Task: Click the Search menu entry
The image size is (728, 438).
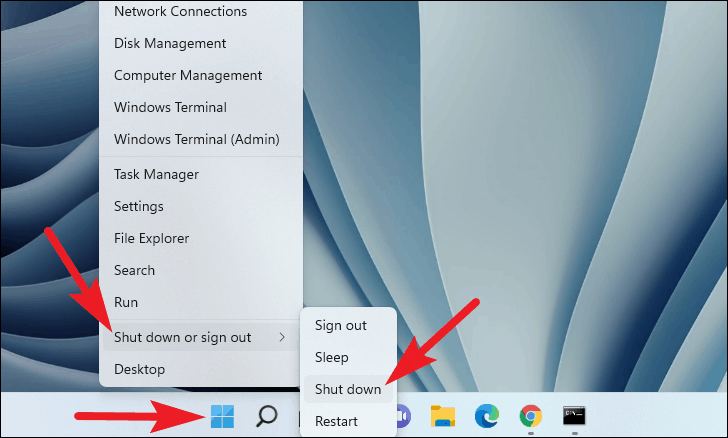Action: 201,270
